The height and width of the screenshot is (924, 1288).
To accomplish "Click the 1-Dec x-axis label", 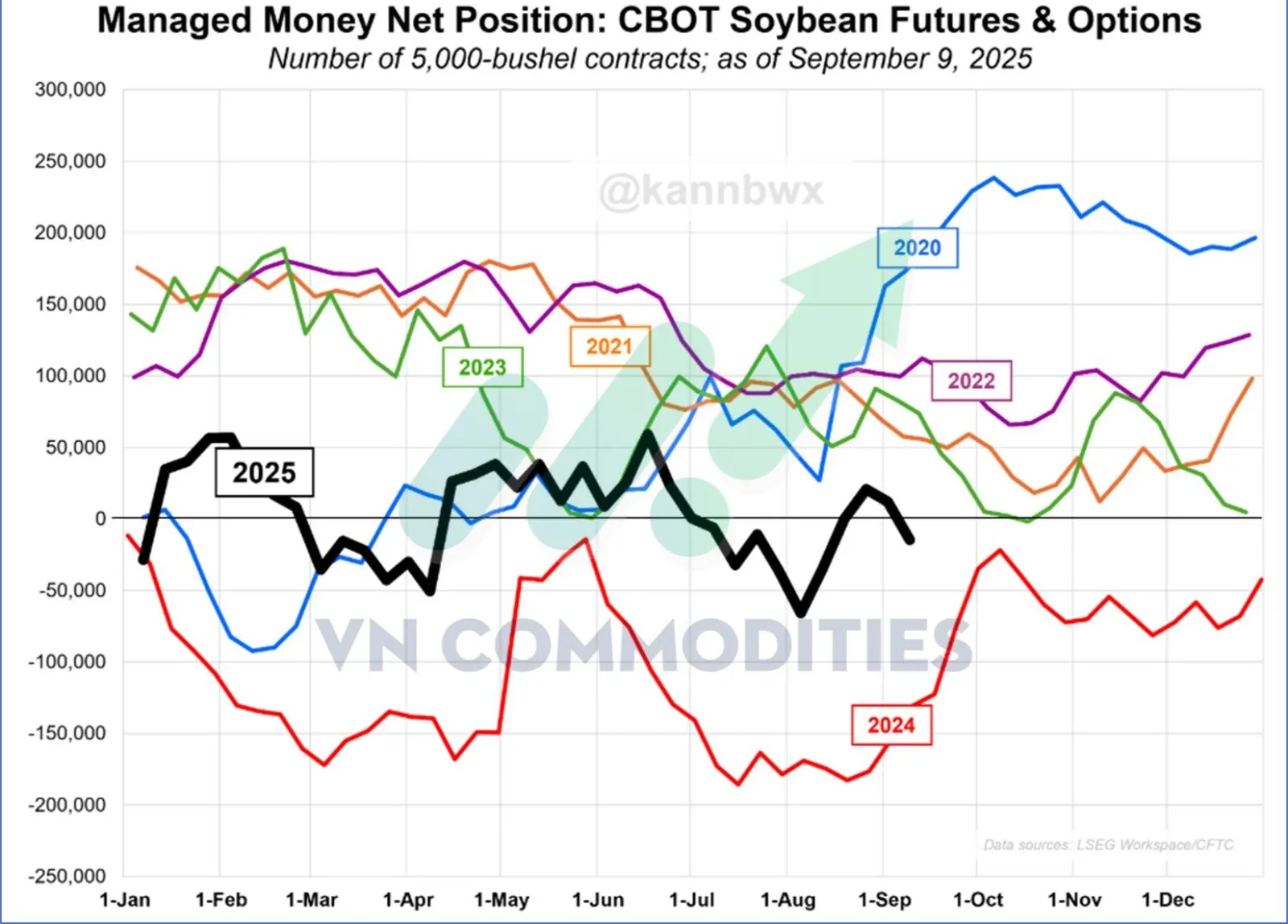I will [x=1167, y=900].
